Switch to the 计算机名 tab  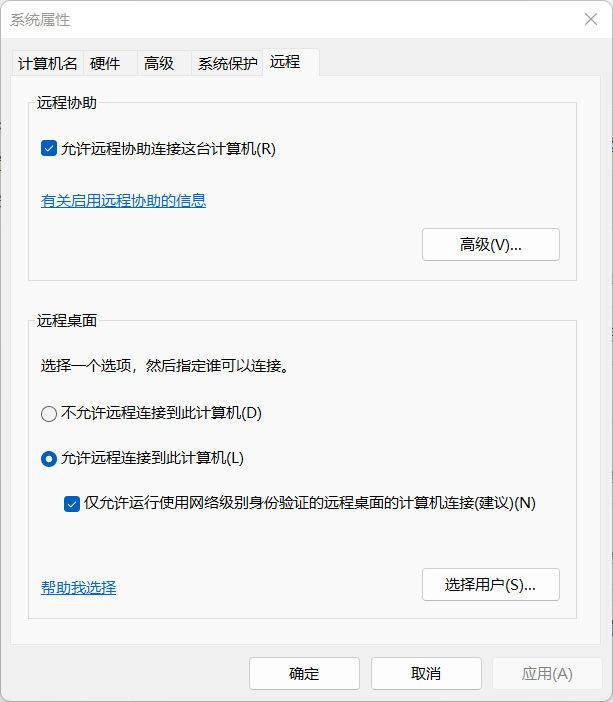coord(48,63)
